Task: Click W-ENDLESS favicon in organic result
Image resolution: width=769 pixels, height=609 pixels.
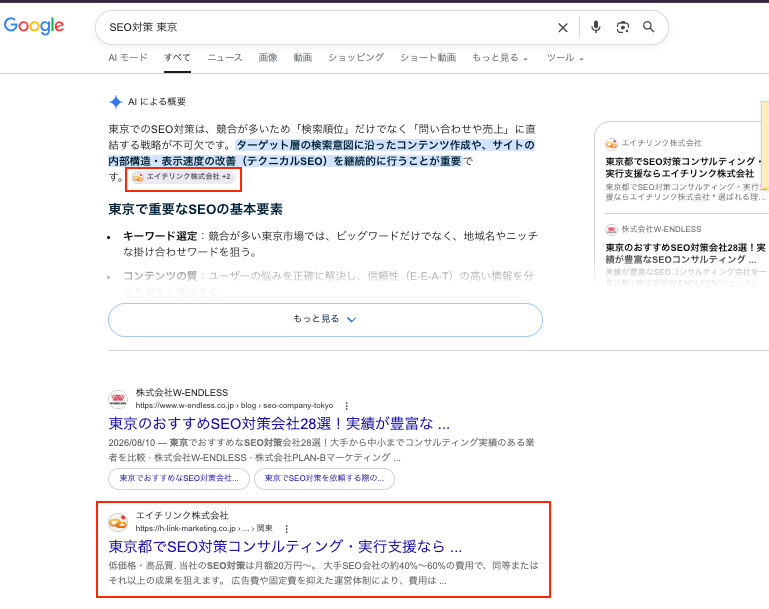Action: coord(118,399)
